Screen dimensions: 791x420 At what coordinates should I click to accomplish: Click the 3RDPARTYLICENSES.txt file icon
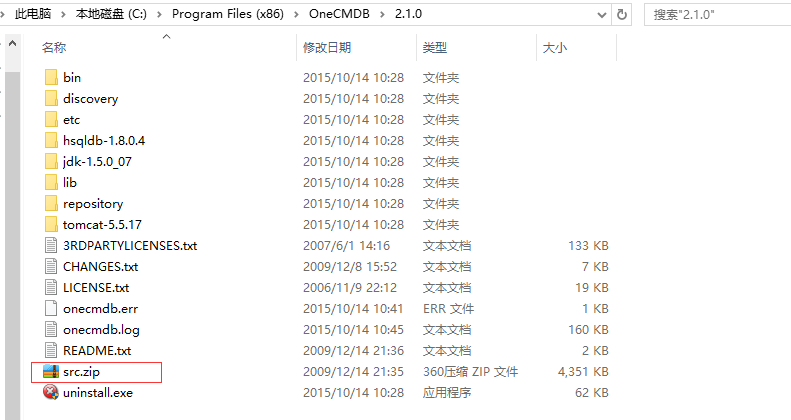tap(51, 246)
